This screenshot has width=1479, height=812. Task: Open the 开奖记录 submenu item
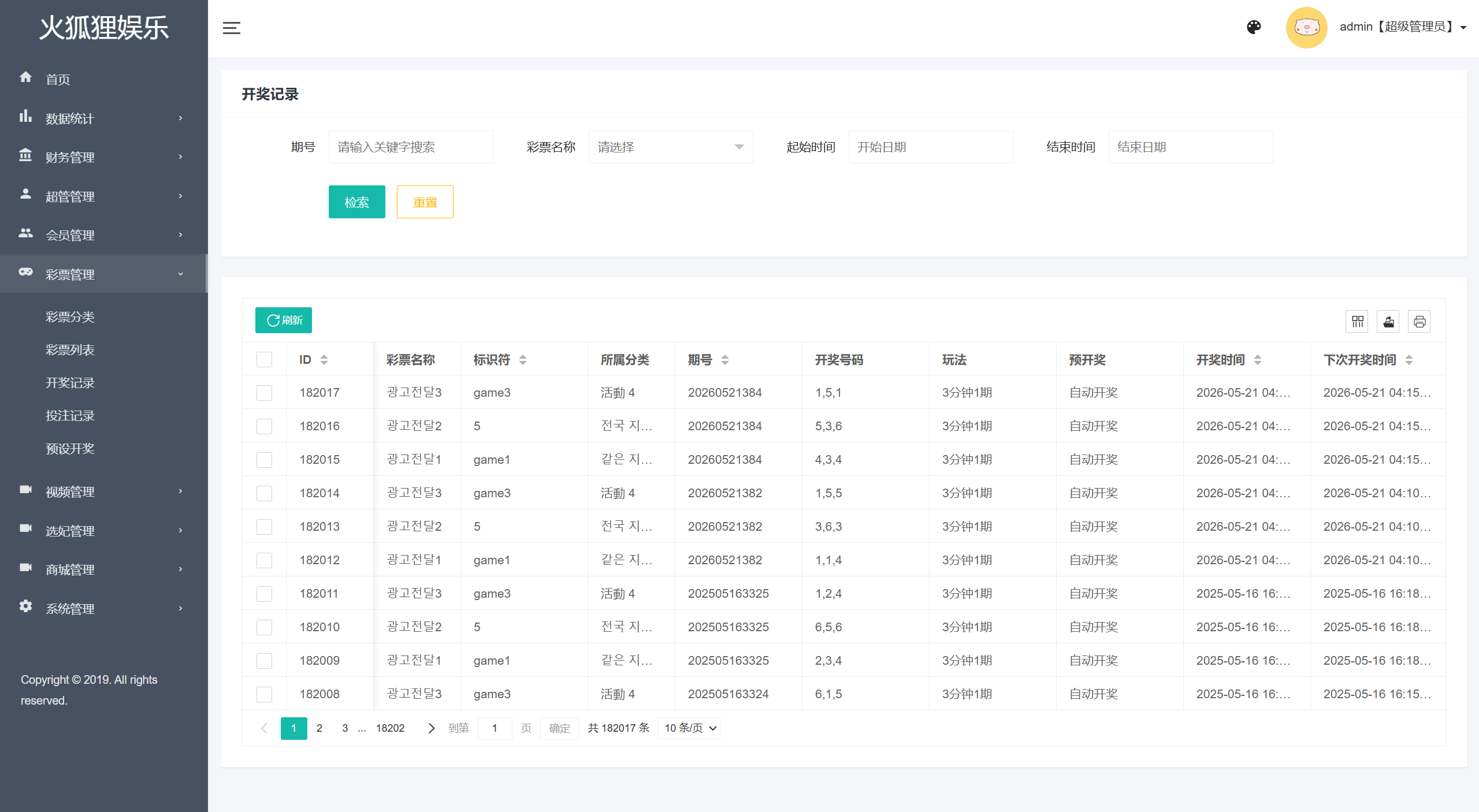[x=70, y=383]
